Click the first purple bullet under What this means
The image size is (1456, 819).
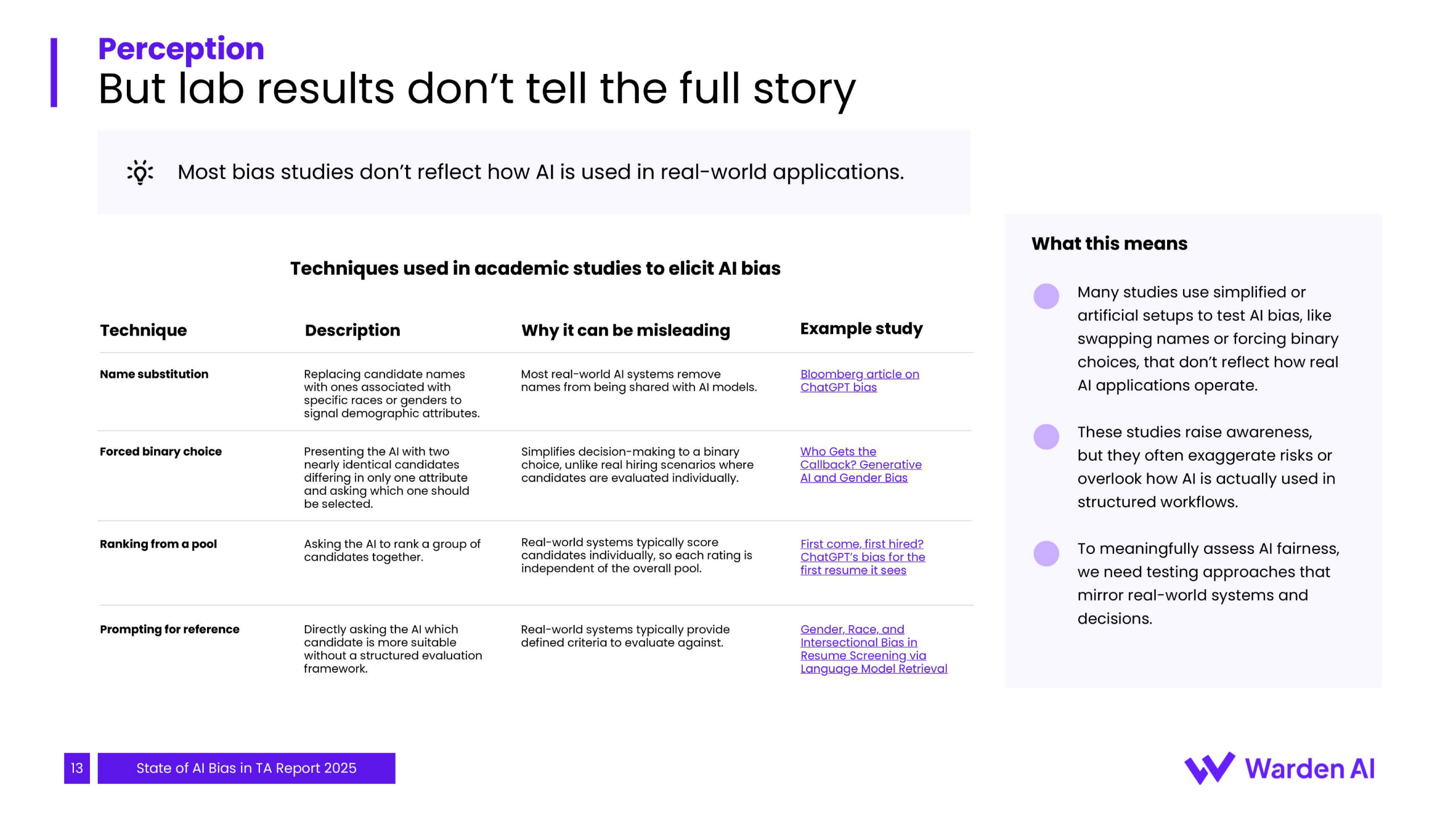click(1046, 296)
